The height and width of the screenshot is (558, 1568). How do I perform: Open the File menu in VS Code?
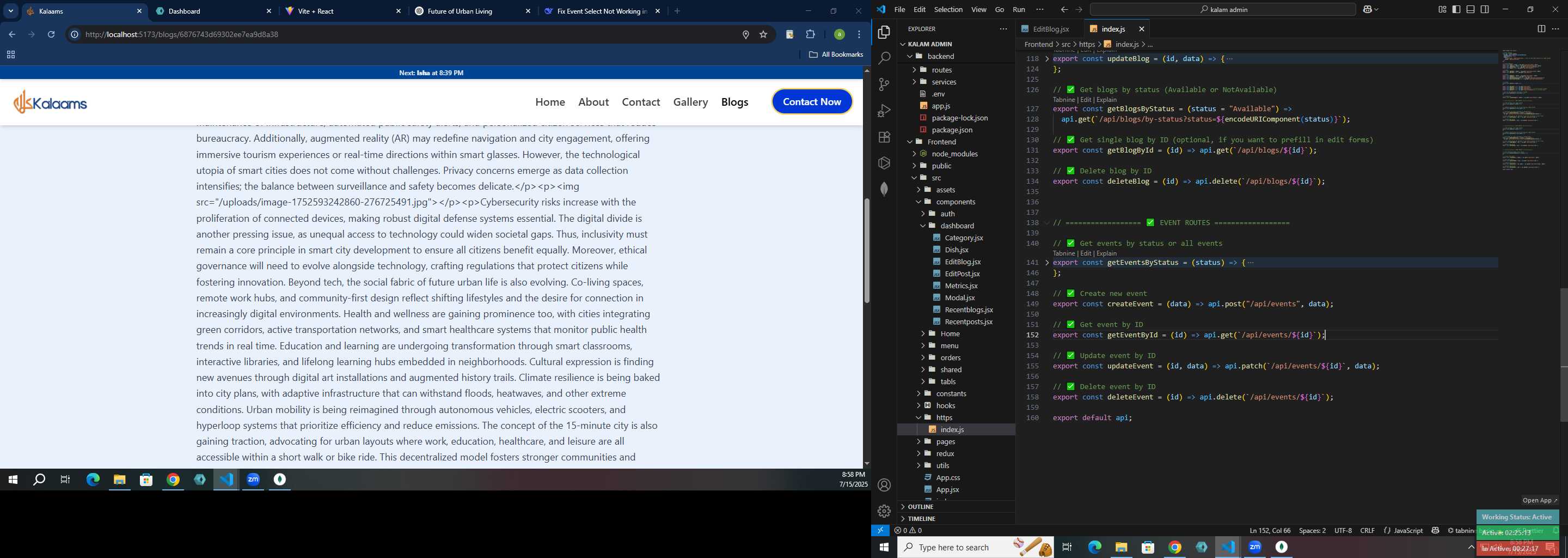(x=899, y=10)
